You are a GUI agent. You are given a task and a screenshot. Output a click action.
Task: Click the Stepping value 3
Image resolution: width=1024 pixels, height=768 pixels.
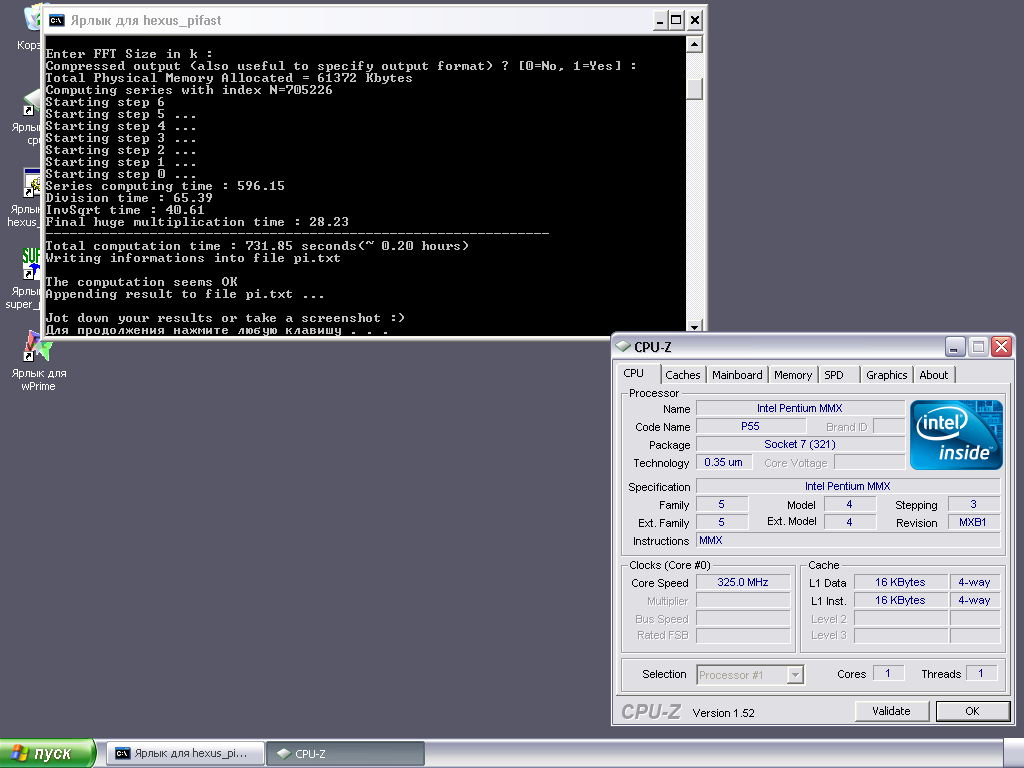point(973,504)
